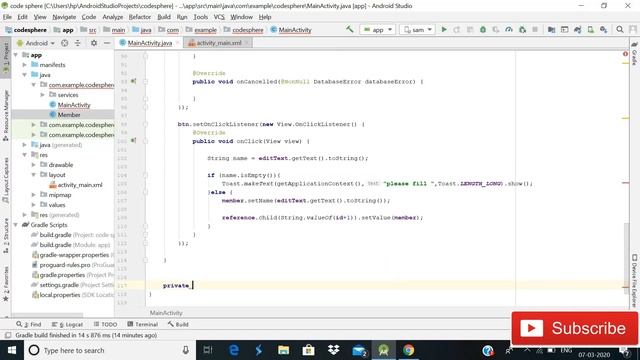
Task: Collapse the Gradle Scripts node
Action: [16, 225]
